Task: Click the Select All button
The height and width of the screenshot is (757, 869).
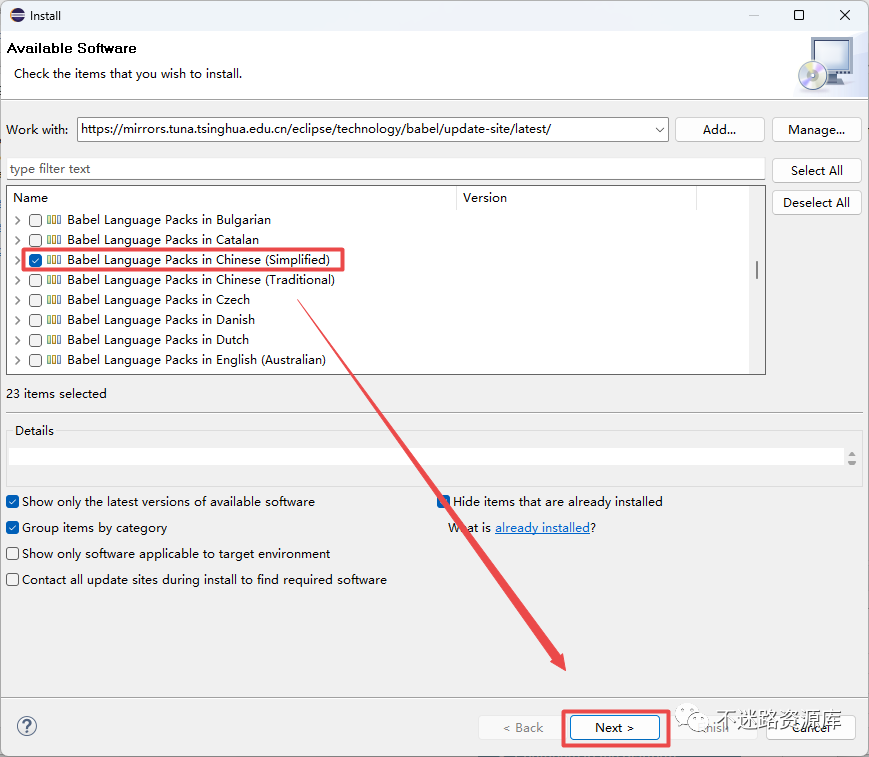Action: (x=816, y=171)
